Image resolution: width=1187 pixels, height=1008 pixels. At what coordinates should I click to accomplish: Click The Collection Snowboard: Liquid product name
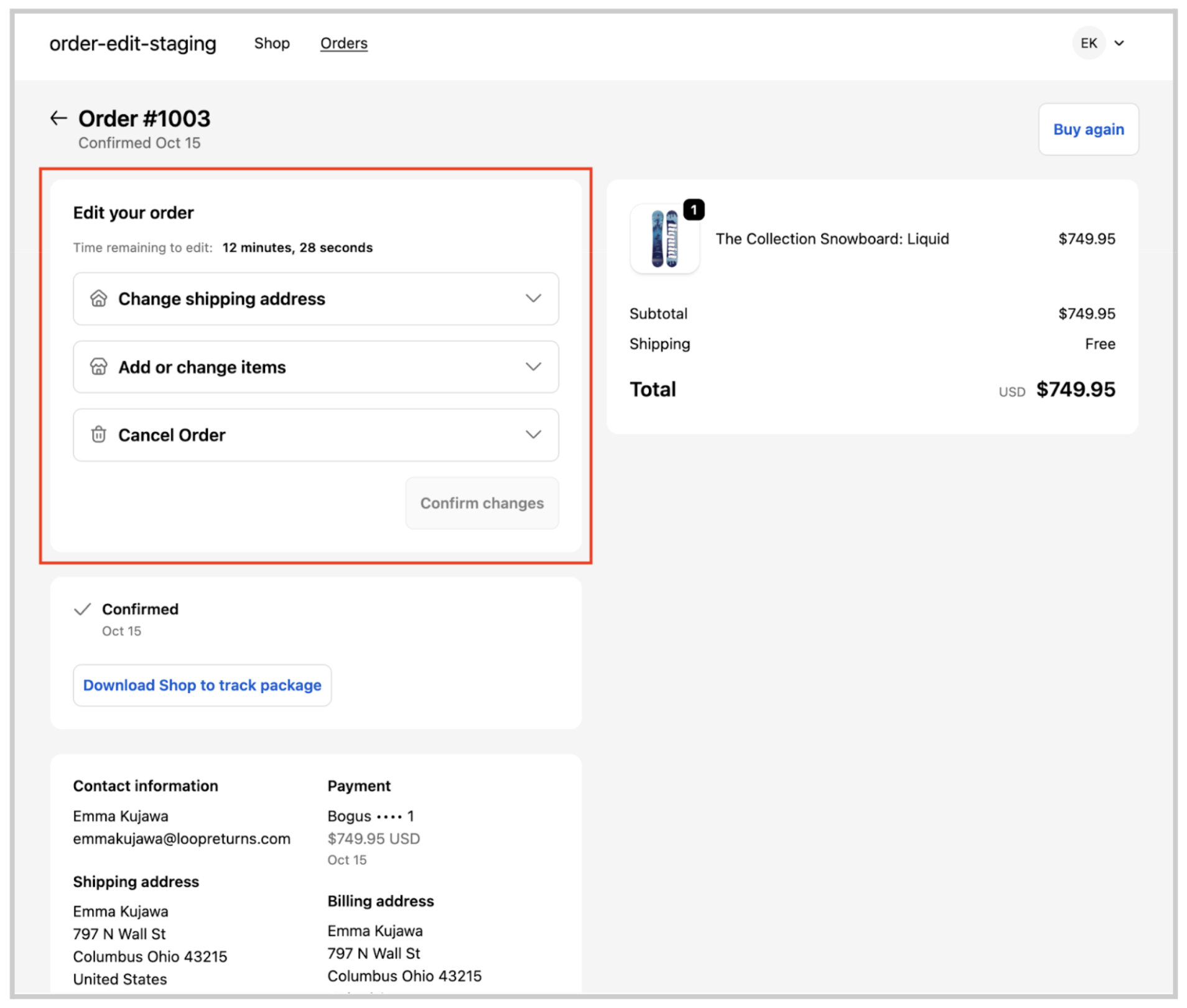(832, 239)
